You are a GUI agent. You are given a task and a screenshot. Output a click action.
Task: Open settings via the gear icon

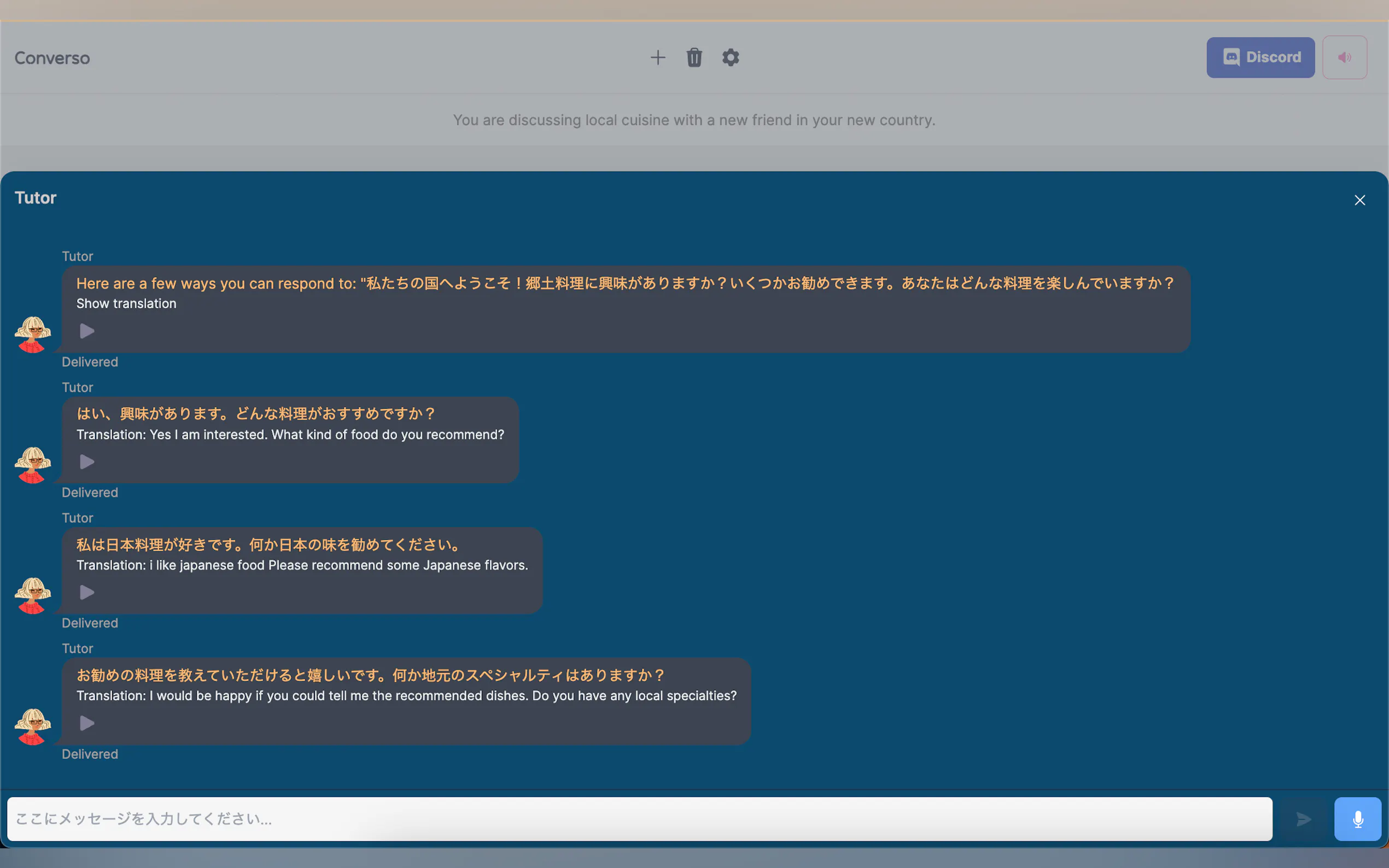731,57
